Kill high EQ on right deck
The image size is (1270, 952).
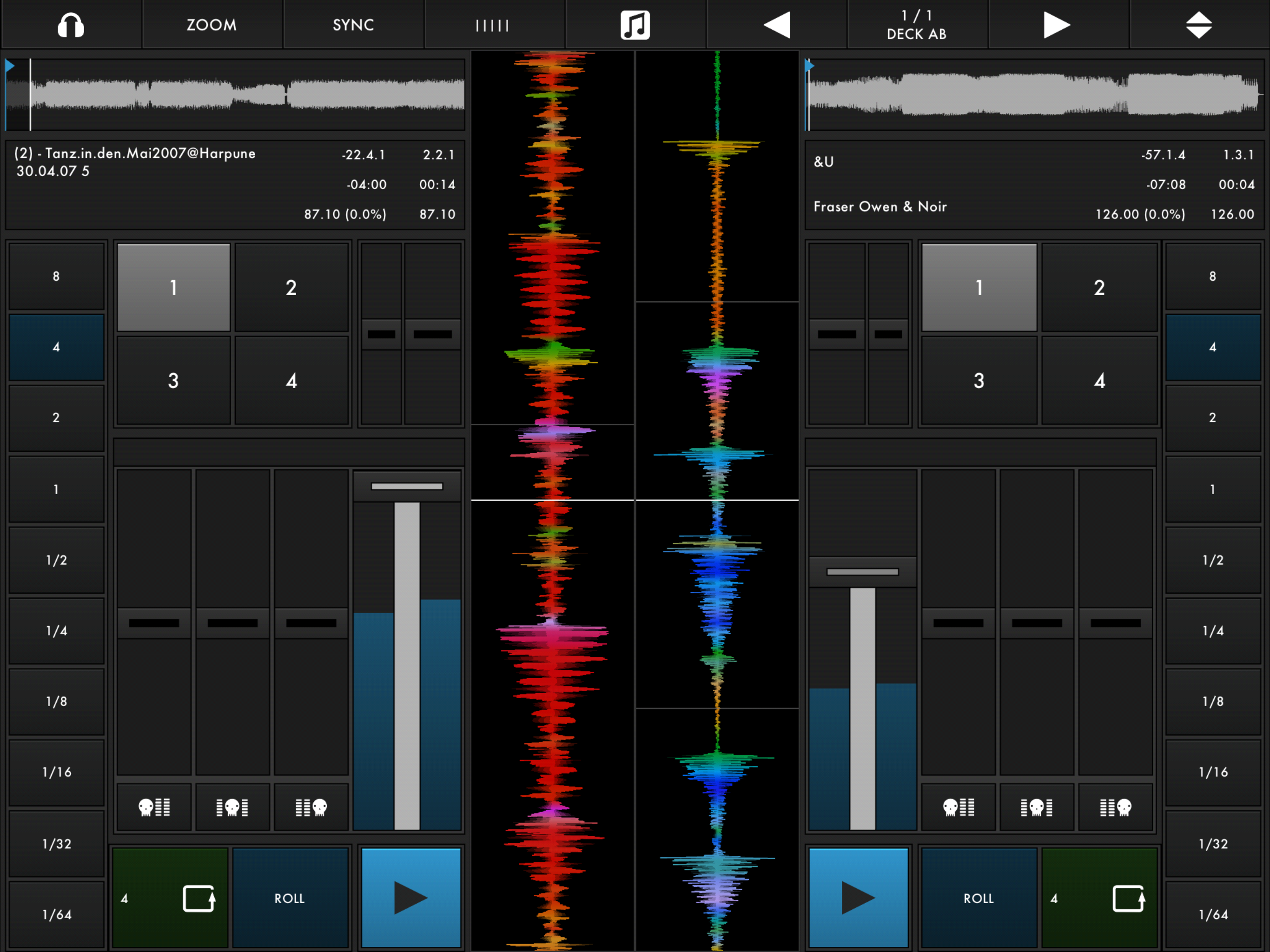(1115, 807)
